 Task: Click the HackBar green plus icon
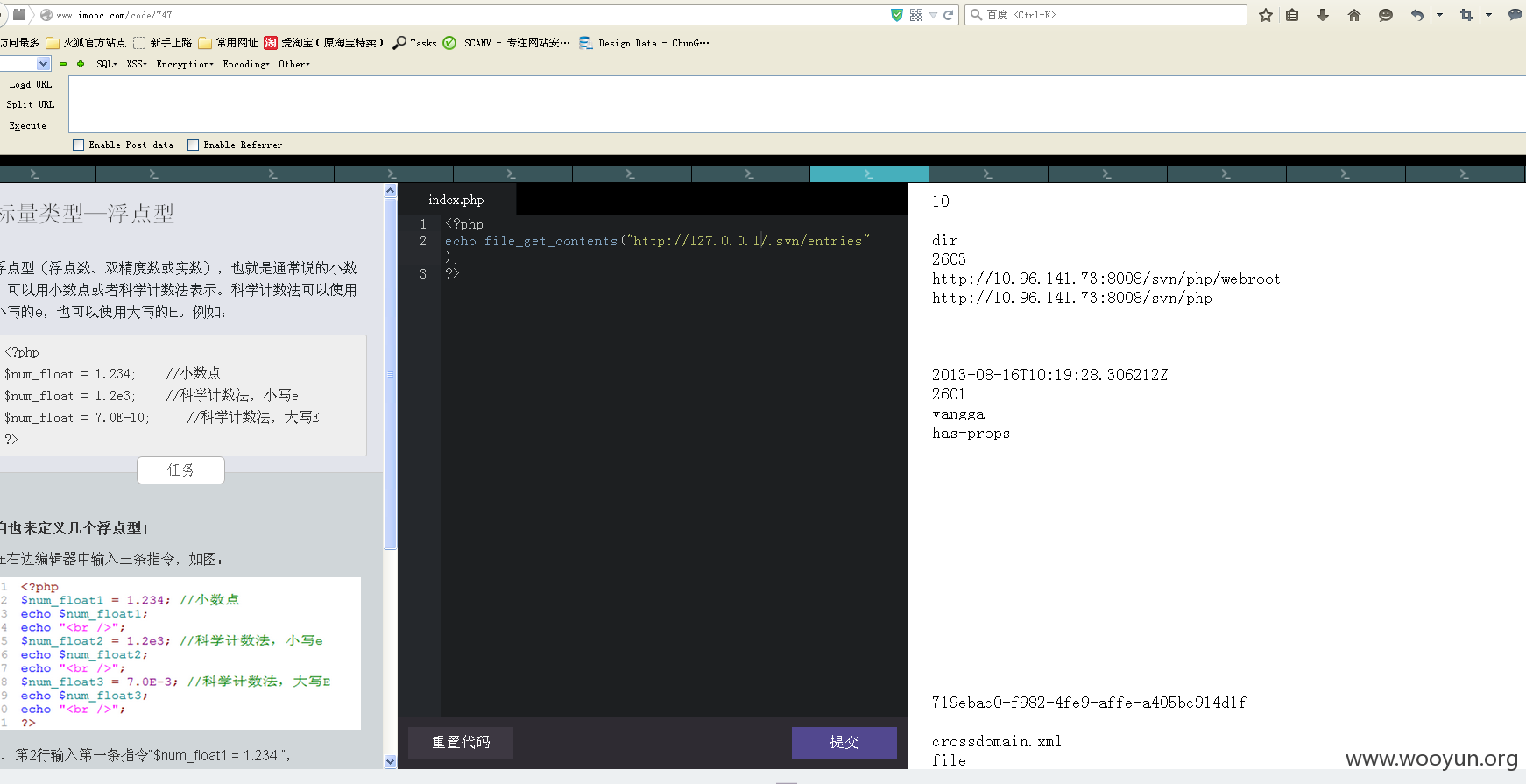pyautogui.click(x=81, y=64)
